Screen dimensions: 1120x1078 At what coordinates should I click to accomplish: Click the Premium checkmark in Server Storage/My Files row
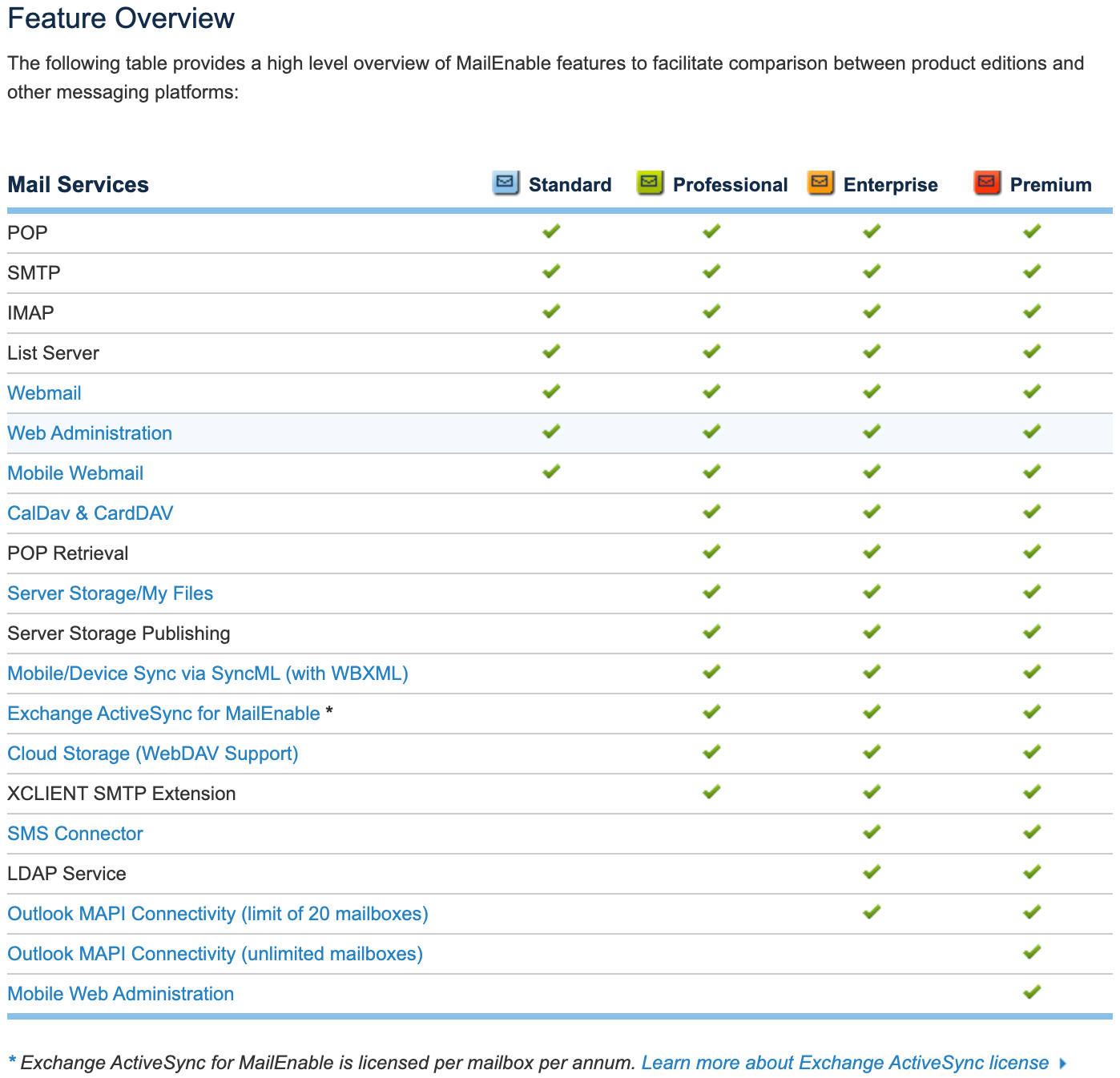1032,592
